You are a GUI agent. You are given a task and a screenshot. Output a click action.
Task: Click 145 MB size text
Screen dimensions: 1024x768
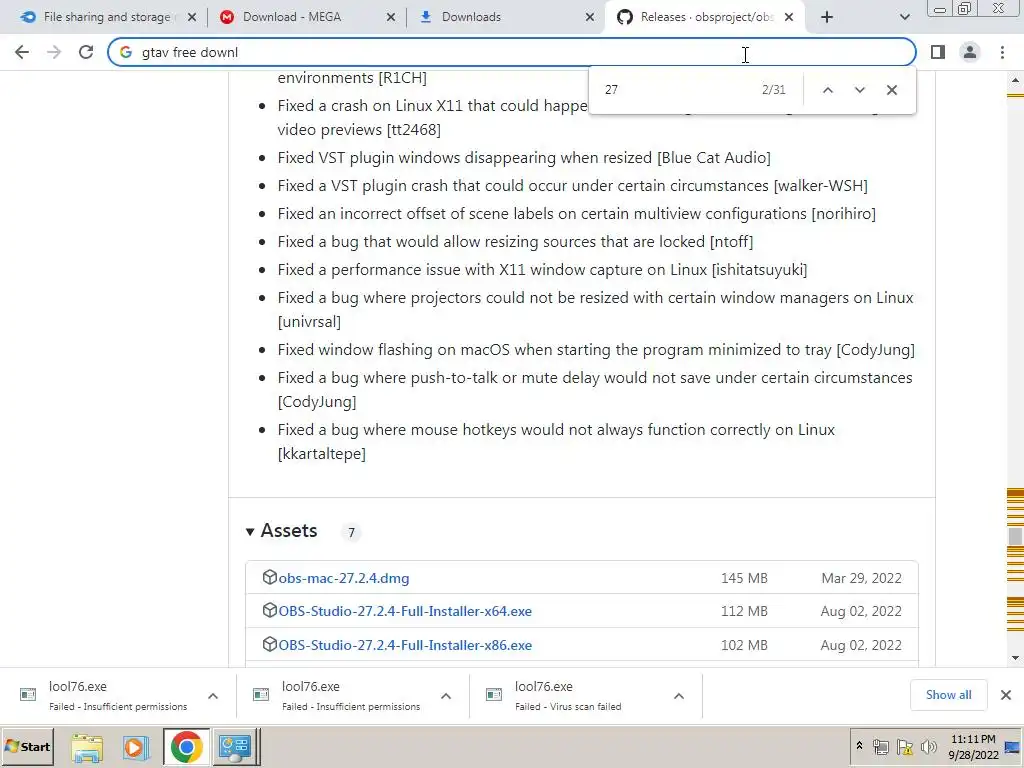click(744, 579)
